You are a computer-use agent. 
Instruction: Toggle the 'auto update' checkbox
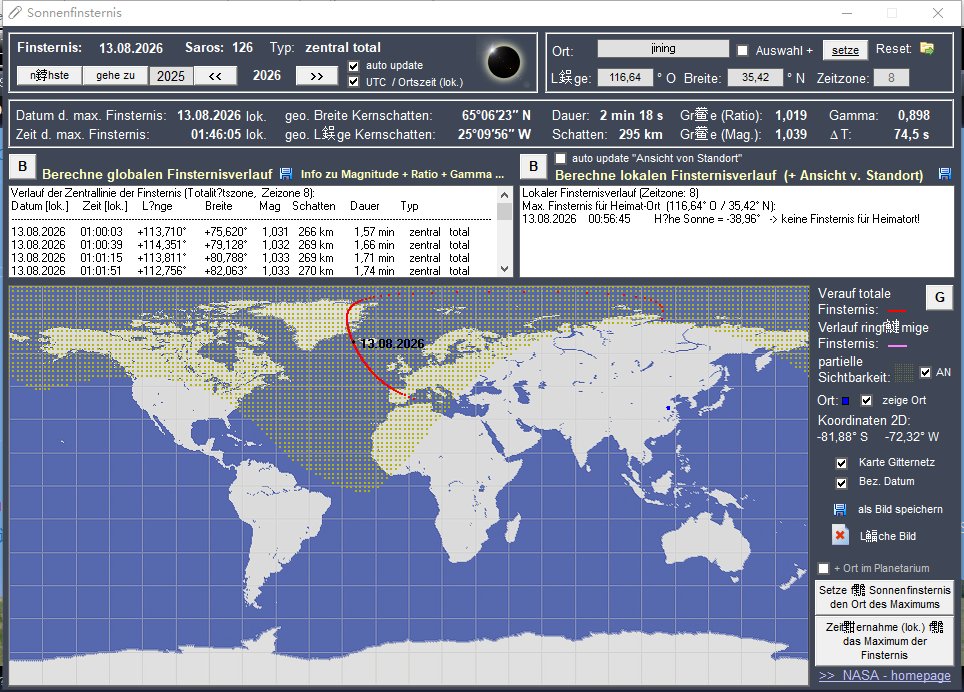[354, 66]
